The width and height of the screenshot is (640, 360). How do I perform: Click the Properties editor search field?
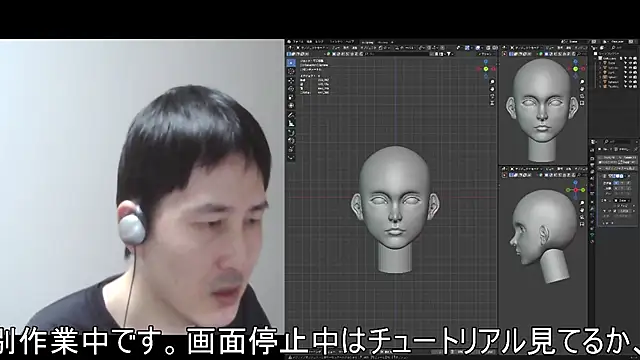(617, 142)
